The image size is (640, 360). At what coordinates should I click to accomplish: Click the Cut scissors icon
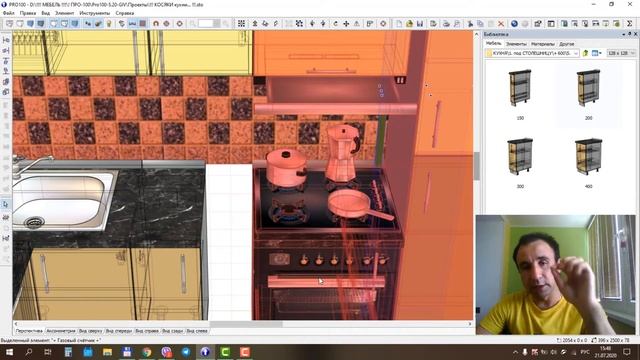(x=470, y=24)
